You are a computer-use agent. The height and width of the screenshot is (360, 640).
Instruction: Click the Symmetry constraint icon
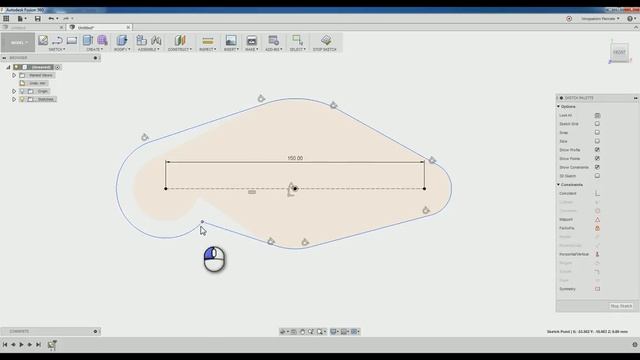pos(597,289)
